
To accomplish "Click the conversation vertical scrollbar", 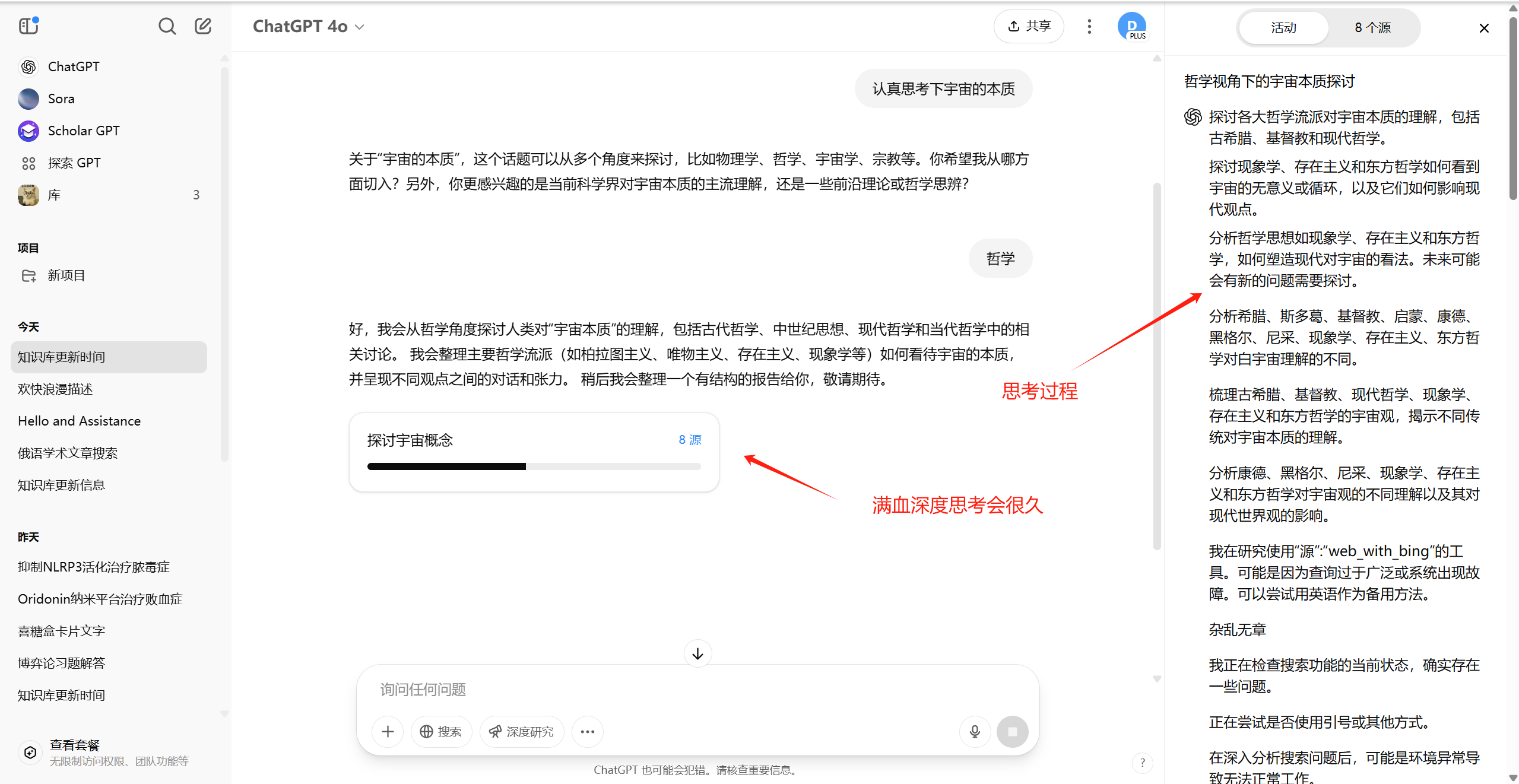I will 1157,367.
